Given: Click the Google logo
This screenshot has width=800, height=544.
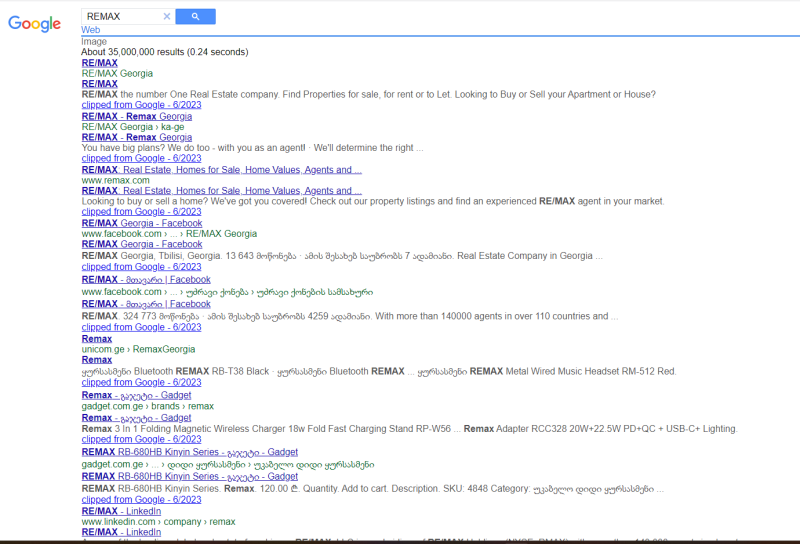Looking at the screenshot, I should click(x=34, y=23).
